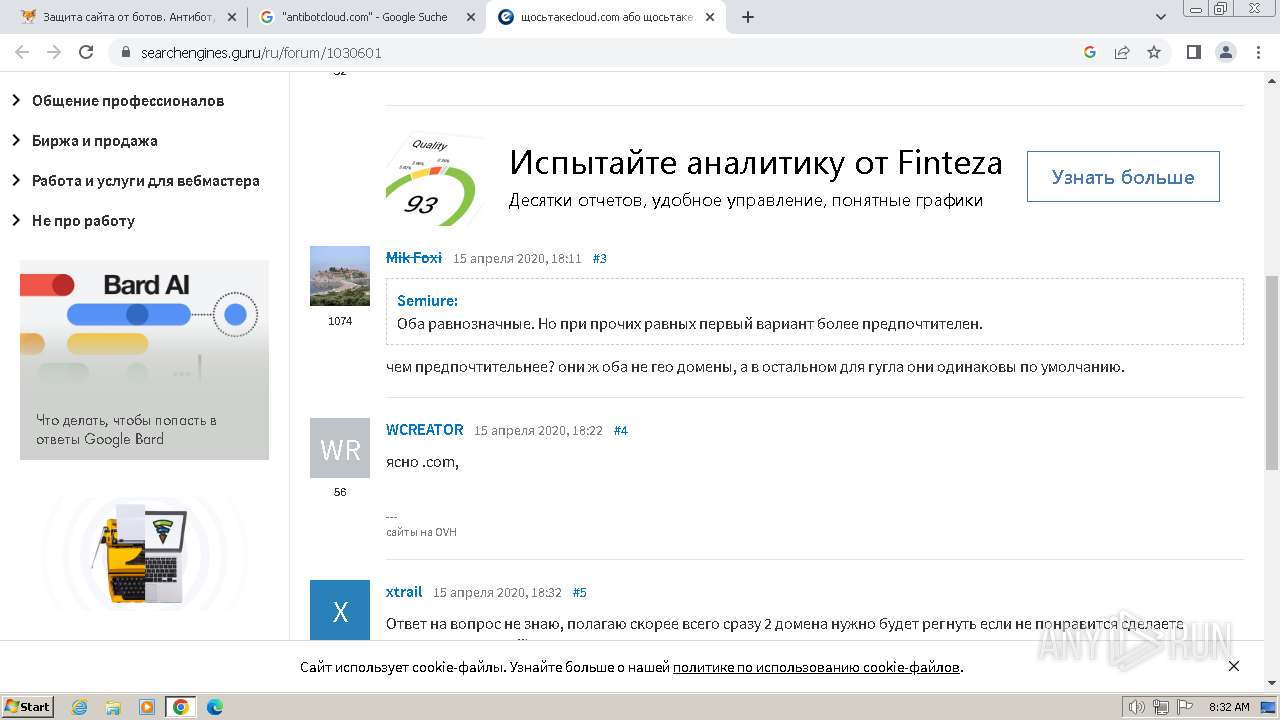
Task: Dismiss cookie notice with X
Action: [1234, 666]
